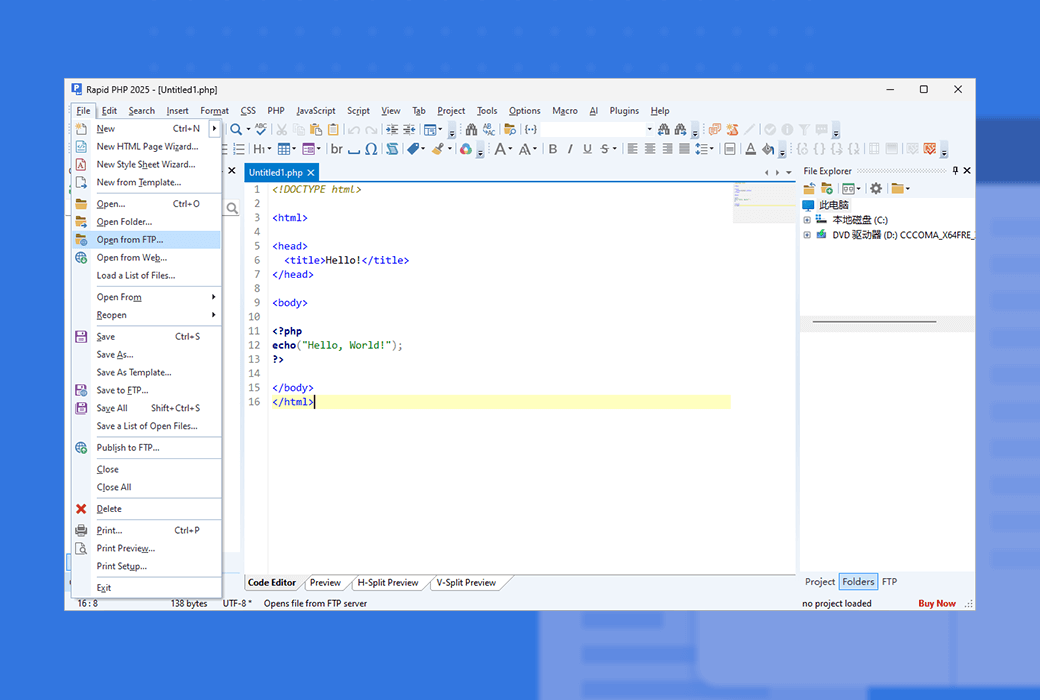Click the folder-up icon in File Explorer
This screenshot has height=700, width=1040.
coord(809,188)
